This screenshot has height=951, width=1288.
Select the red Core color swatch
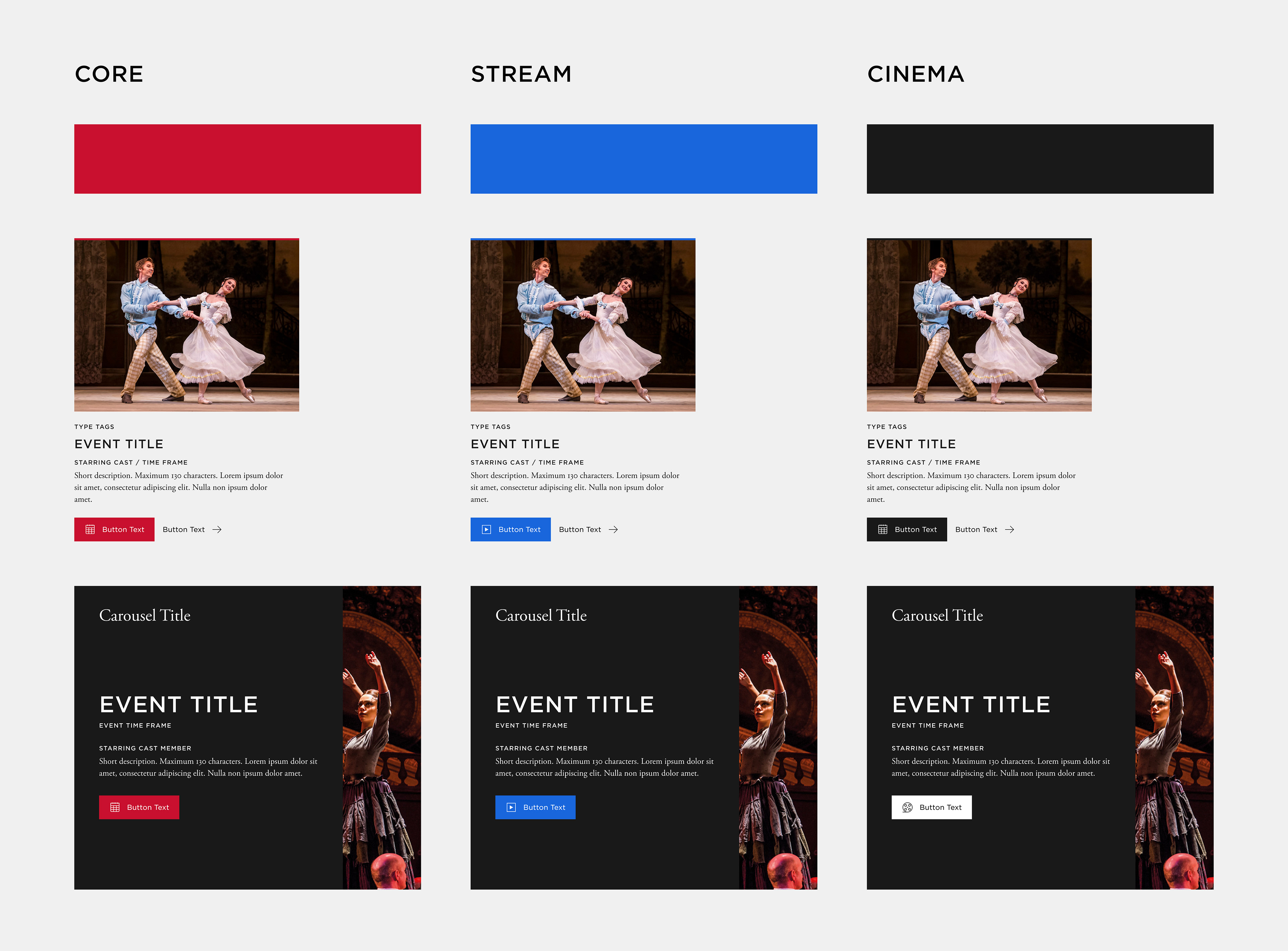click(248, 159)
